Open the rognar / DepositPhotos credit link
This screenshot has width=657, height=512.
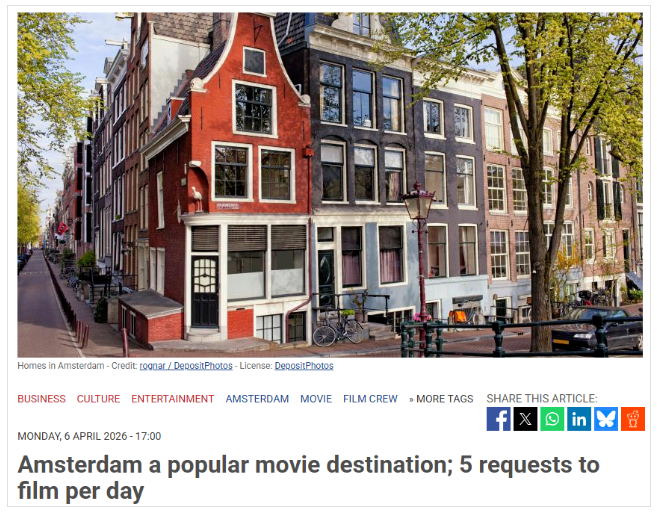(x=186, y=366)
